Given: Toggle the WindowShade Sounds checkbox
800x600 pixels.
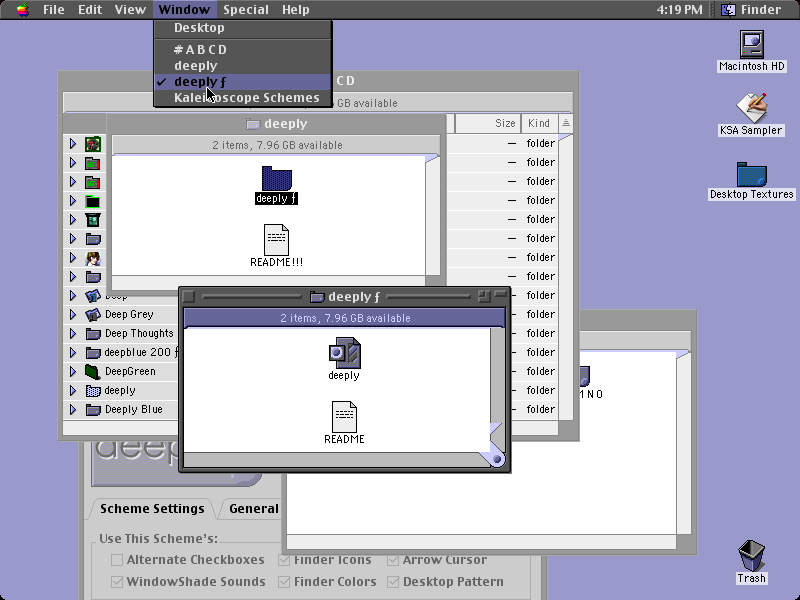Looking at the screenshot, I should (117, 582).
